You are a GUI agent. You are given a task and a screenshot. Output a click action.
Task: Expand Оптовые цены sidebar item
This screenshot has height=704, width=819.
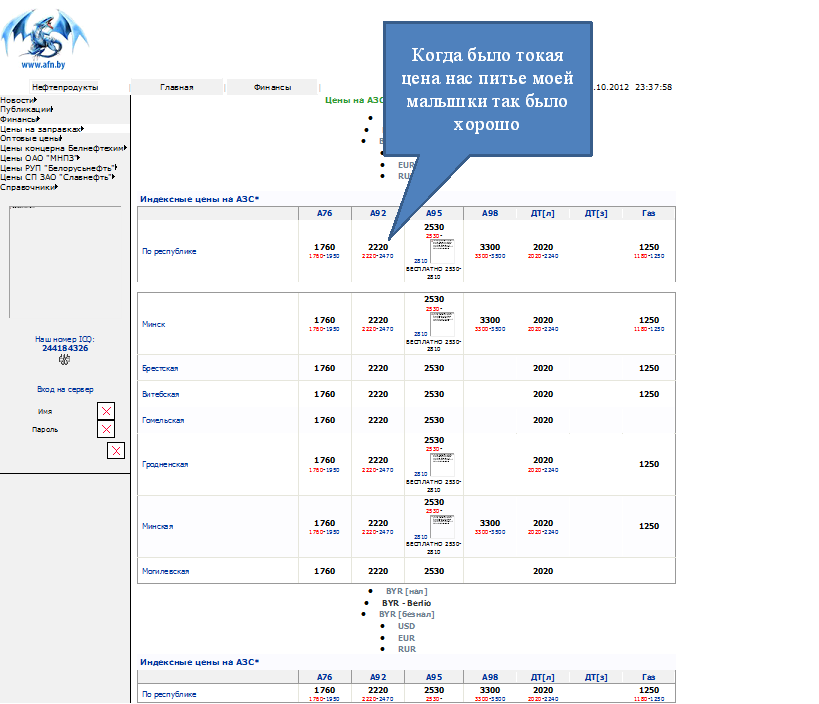point(30,138)
